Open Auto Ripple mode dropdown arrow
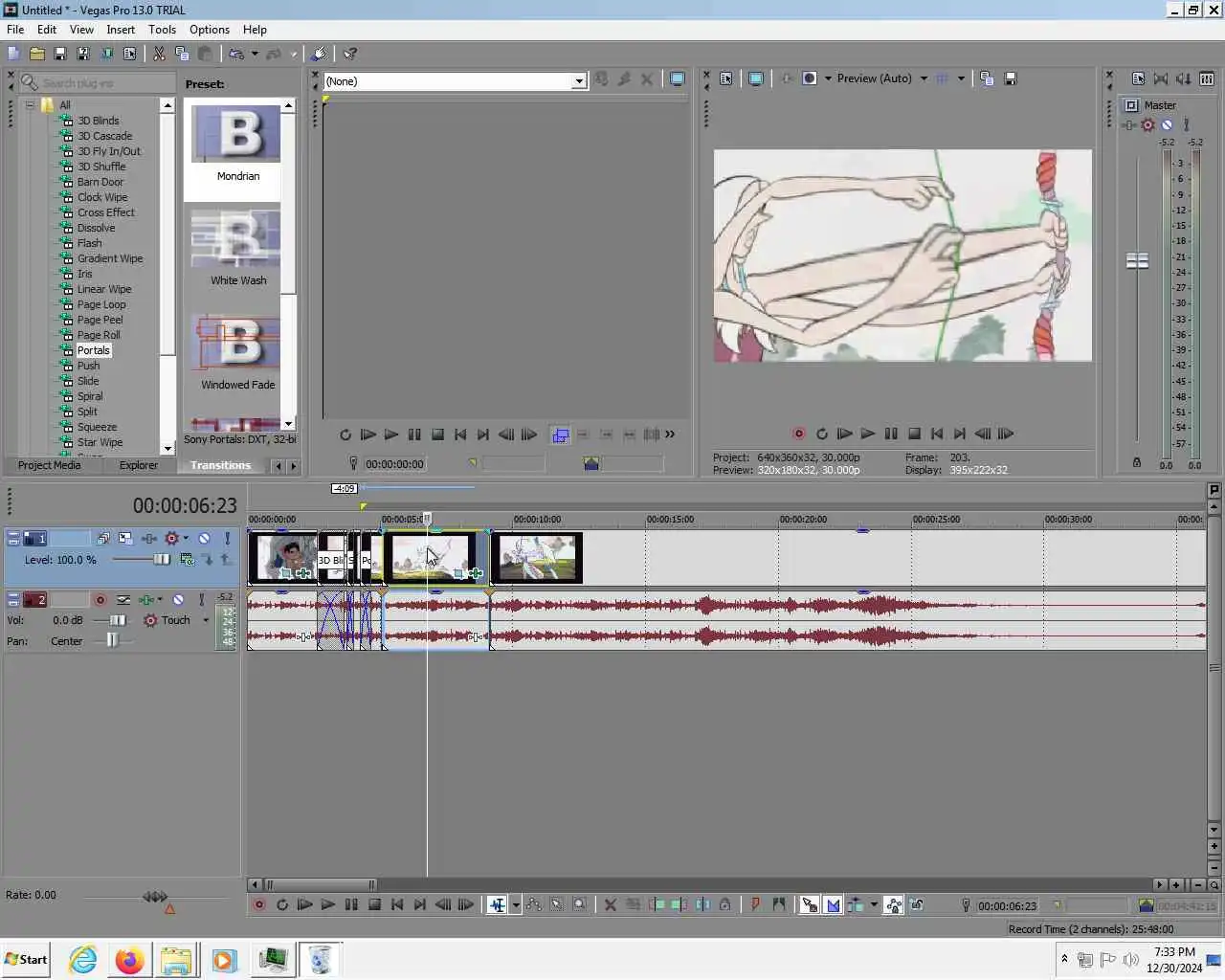The height and width of the screenshot is (980, 1225). pos(874,904)
